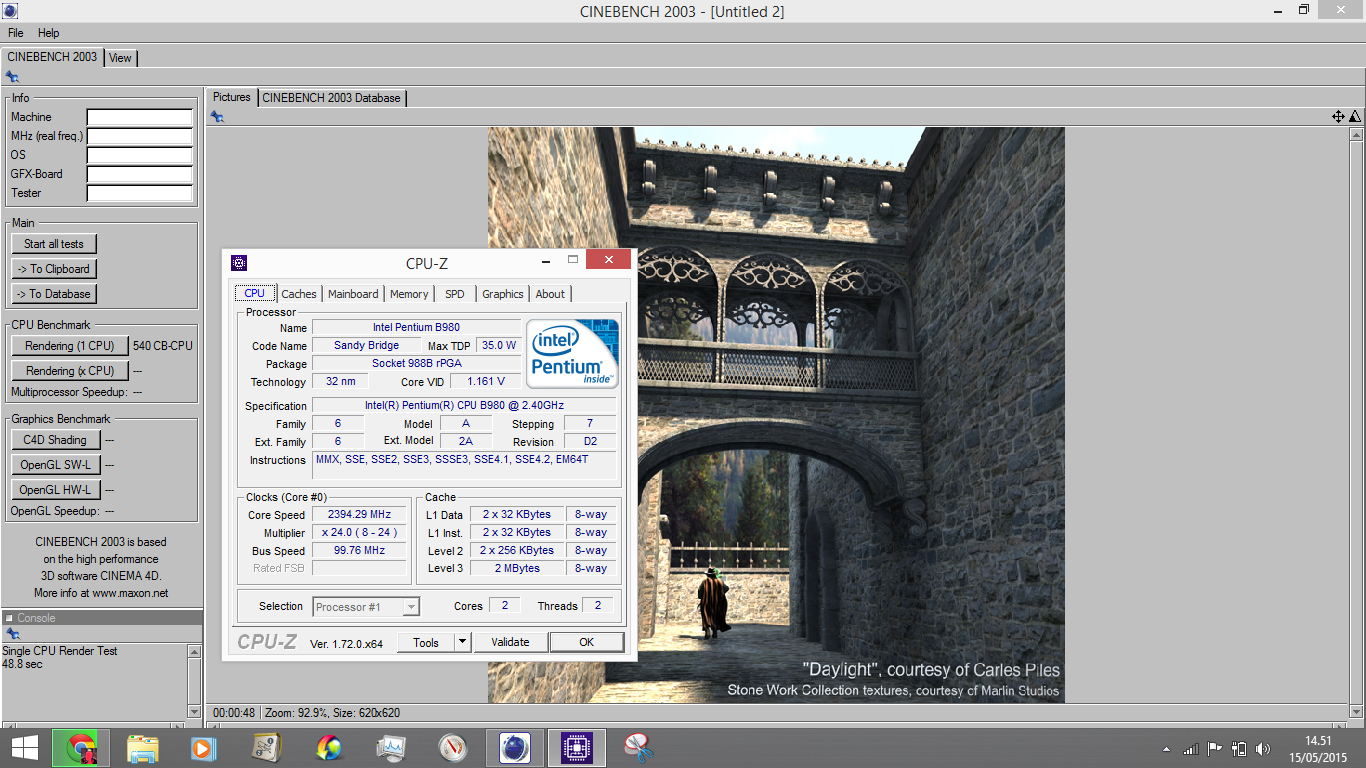Click the console scrollbar up arrow
This screenshot has width=1366, height=768.
(x=194, y=651)
